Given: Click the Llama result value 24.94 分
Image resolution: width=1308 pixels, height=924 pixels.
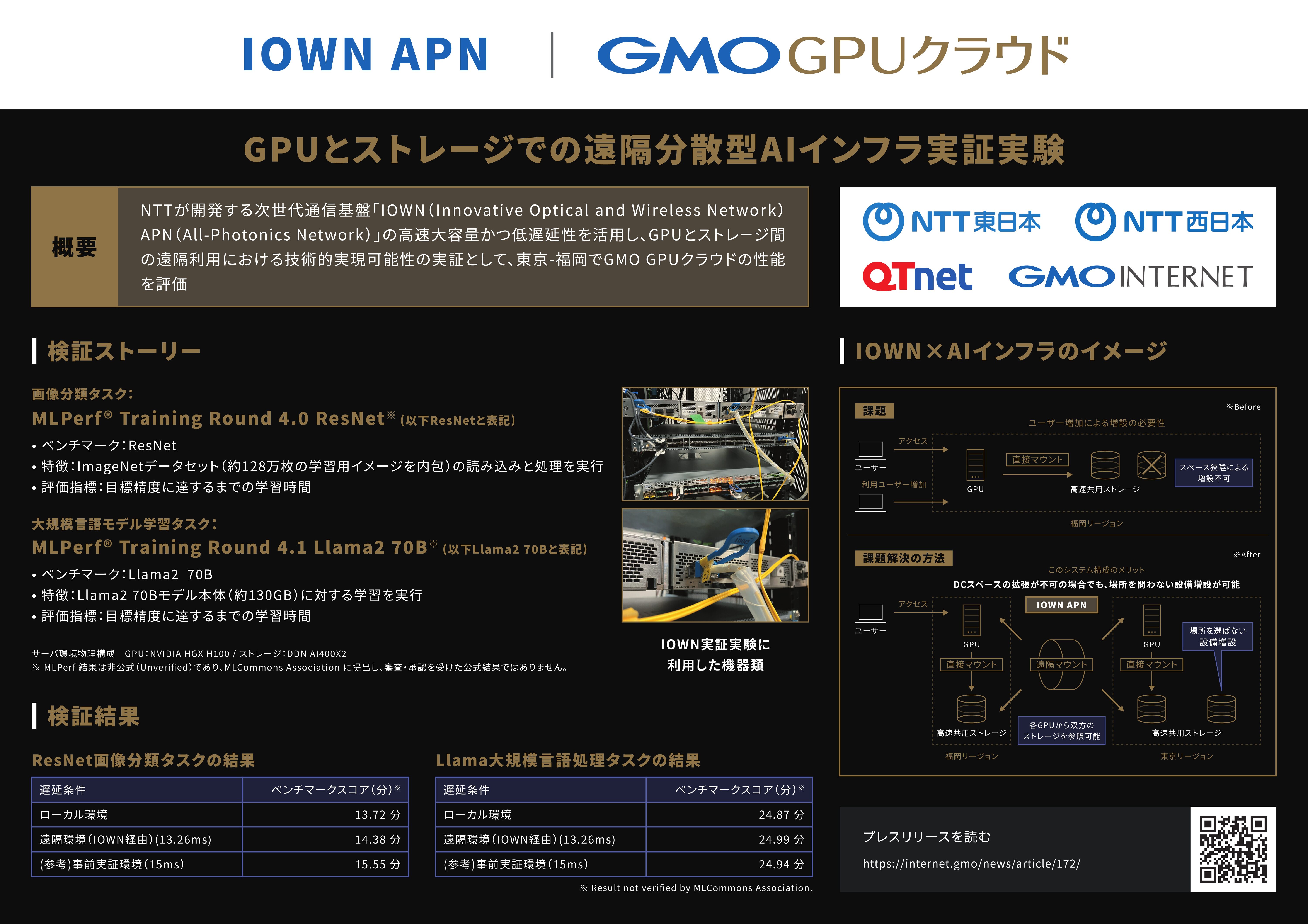Looking at the screenshot, I should pyautogui.click(x=781, y=864).
